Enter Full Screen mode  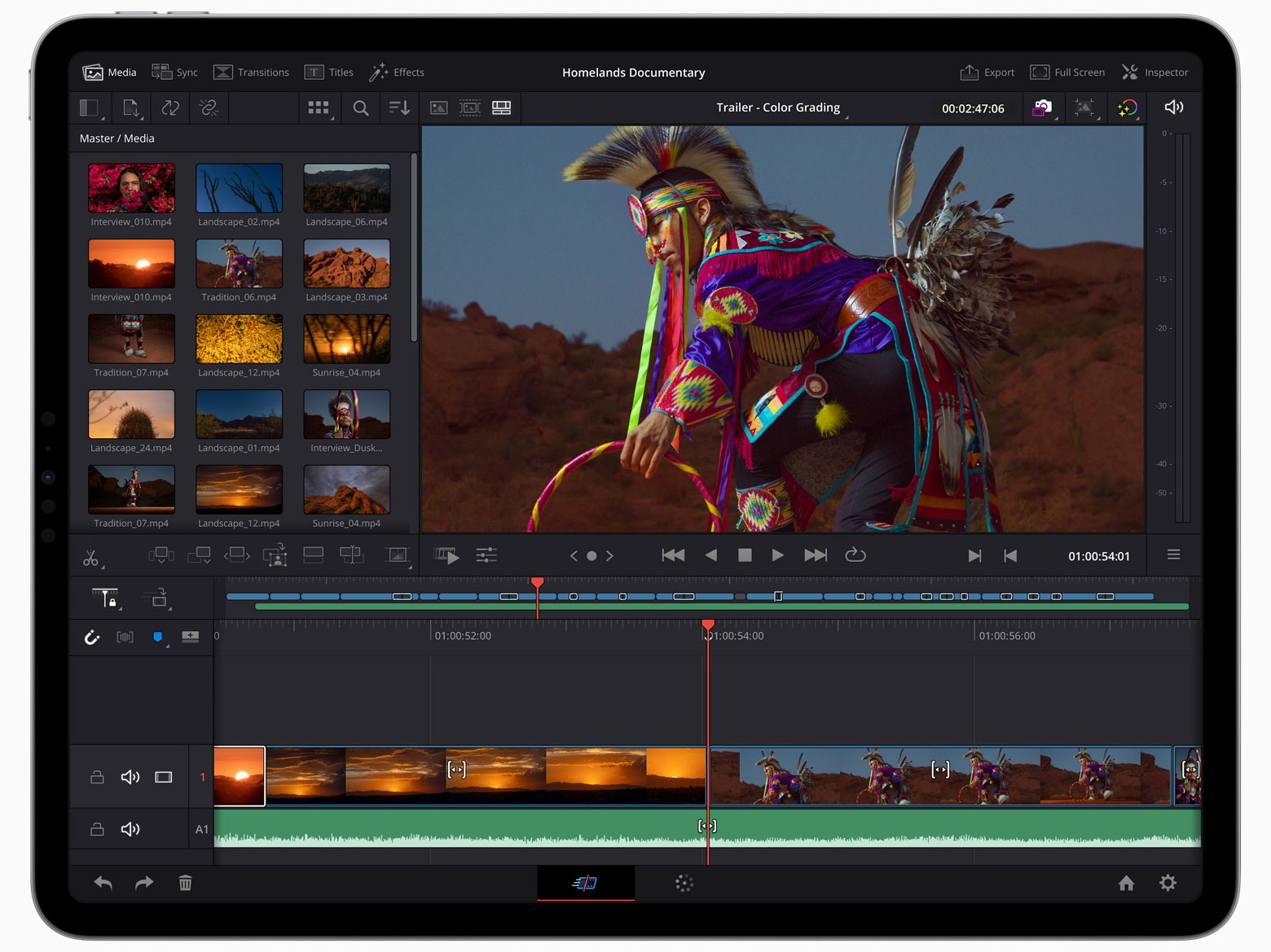tap(1067, 72)
